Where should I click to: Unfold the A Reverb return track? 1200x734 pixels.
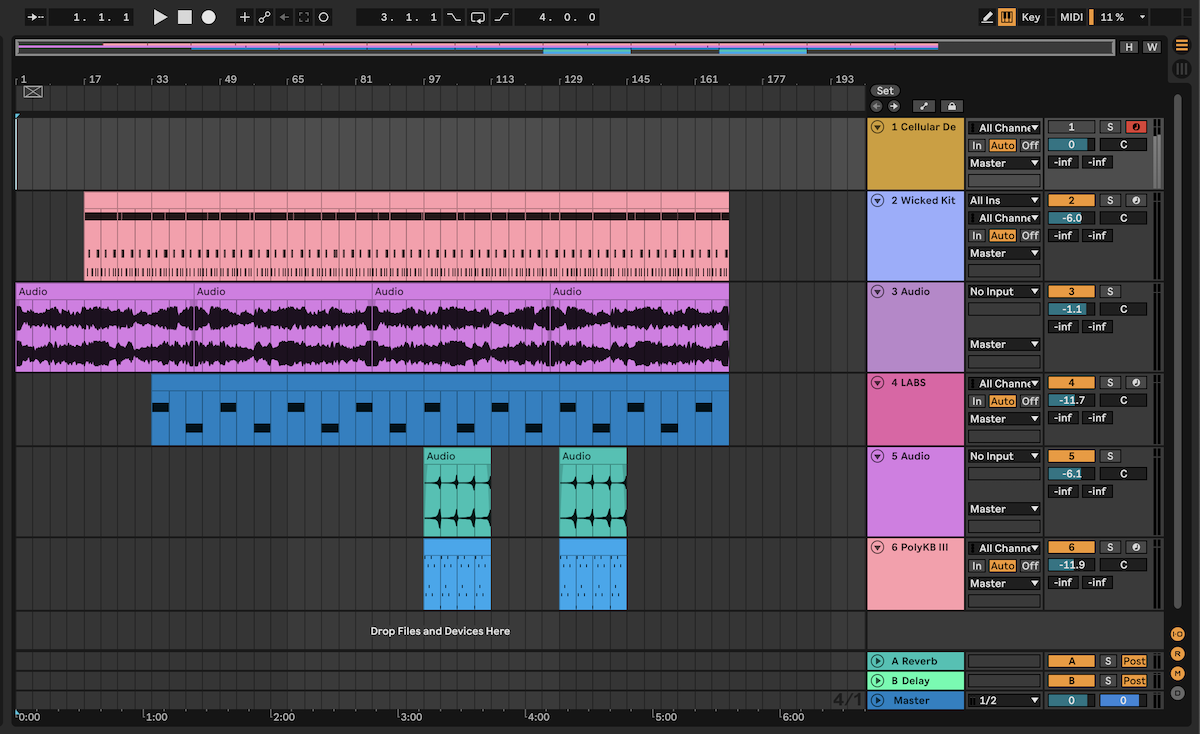click(877, 661)
